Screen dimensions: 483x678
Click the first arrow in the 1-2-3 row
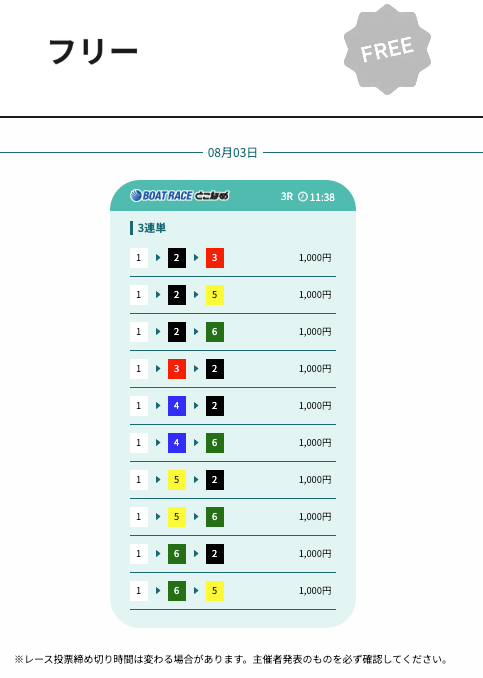coord(158,258)
